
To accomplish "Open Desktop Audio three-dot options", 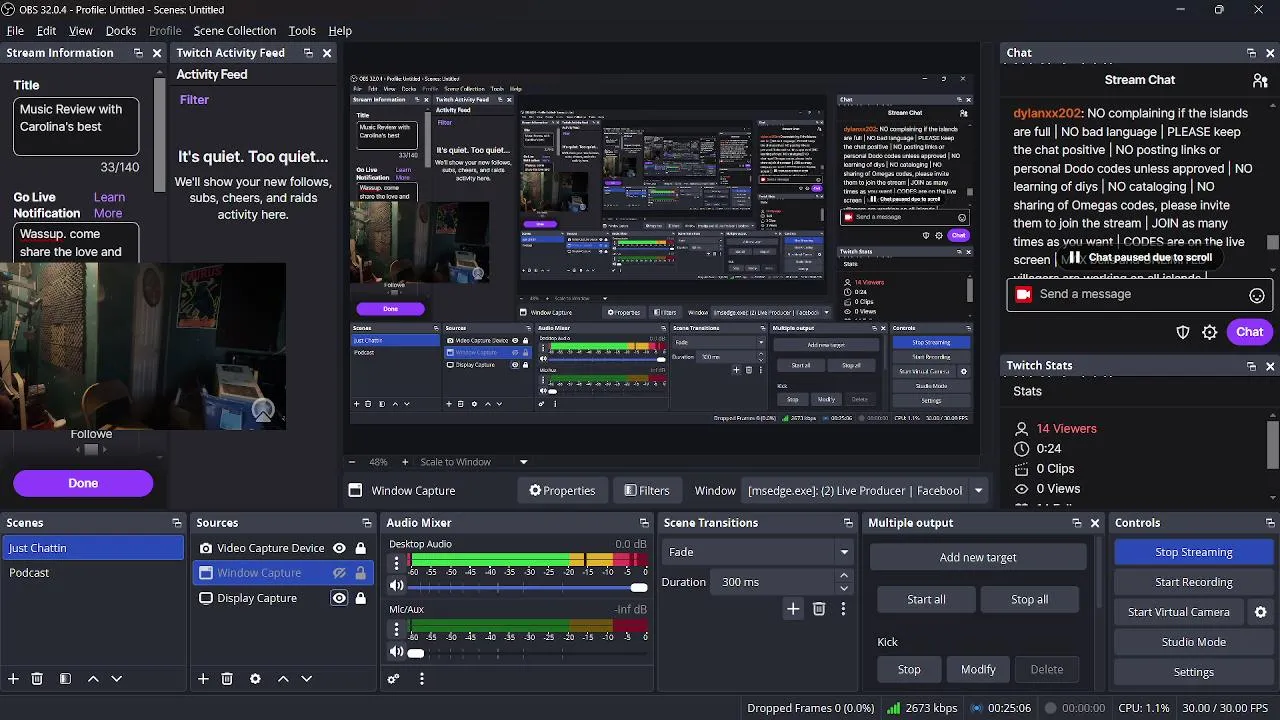I will [397, 564].
